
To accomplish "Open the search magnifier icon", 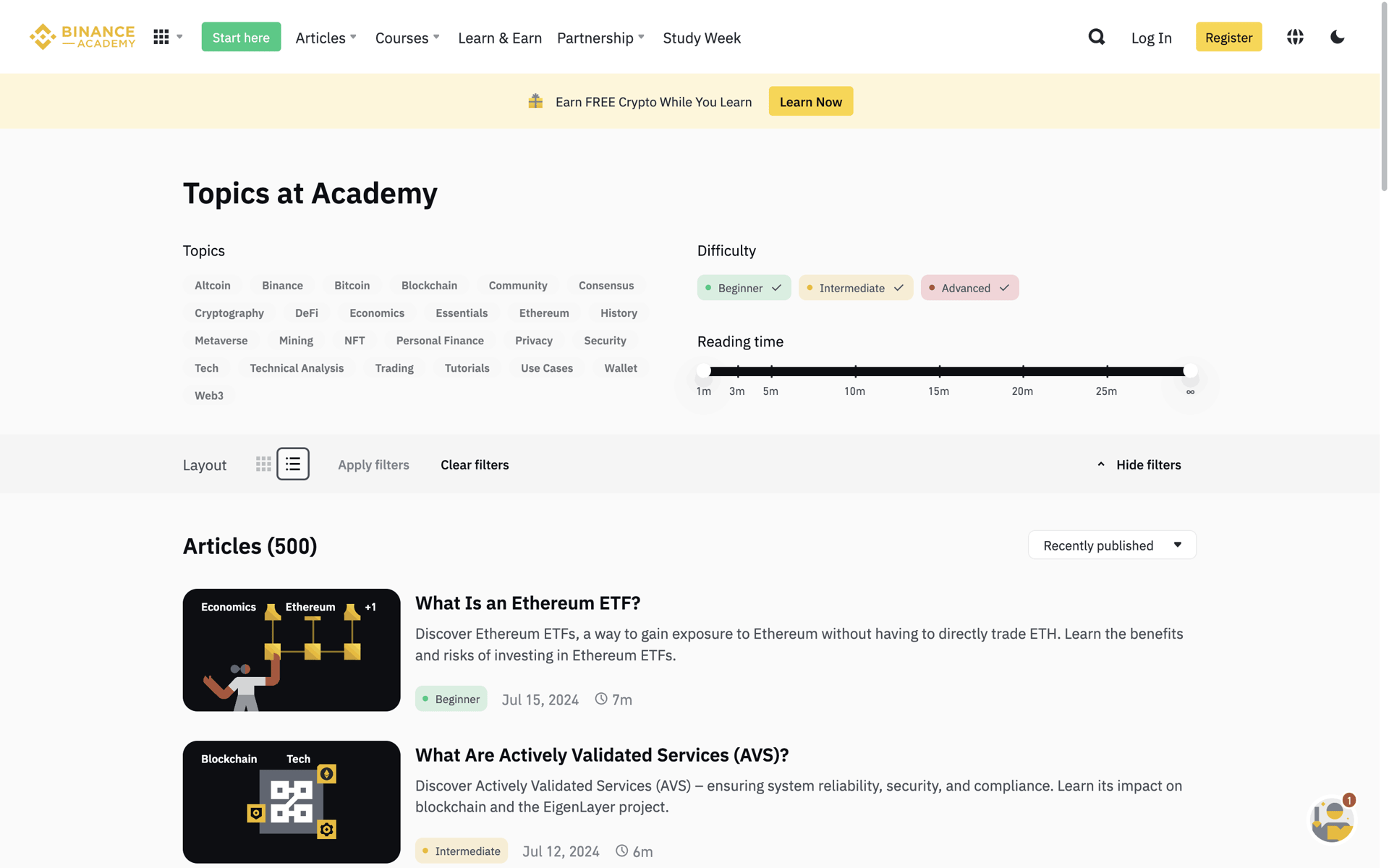I will [1097, 37].
